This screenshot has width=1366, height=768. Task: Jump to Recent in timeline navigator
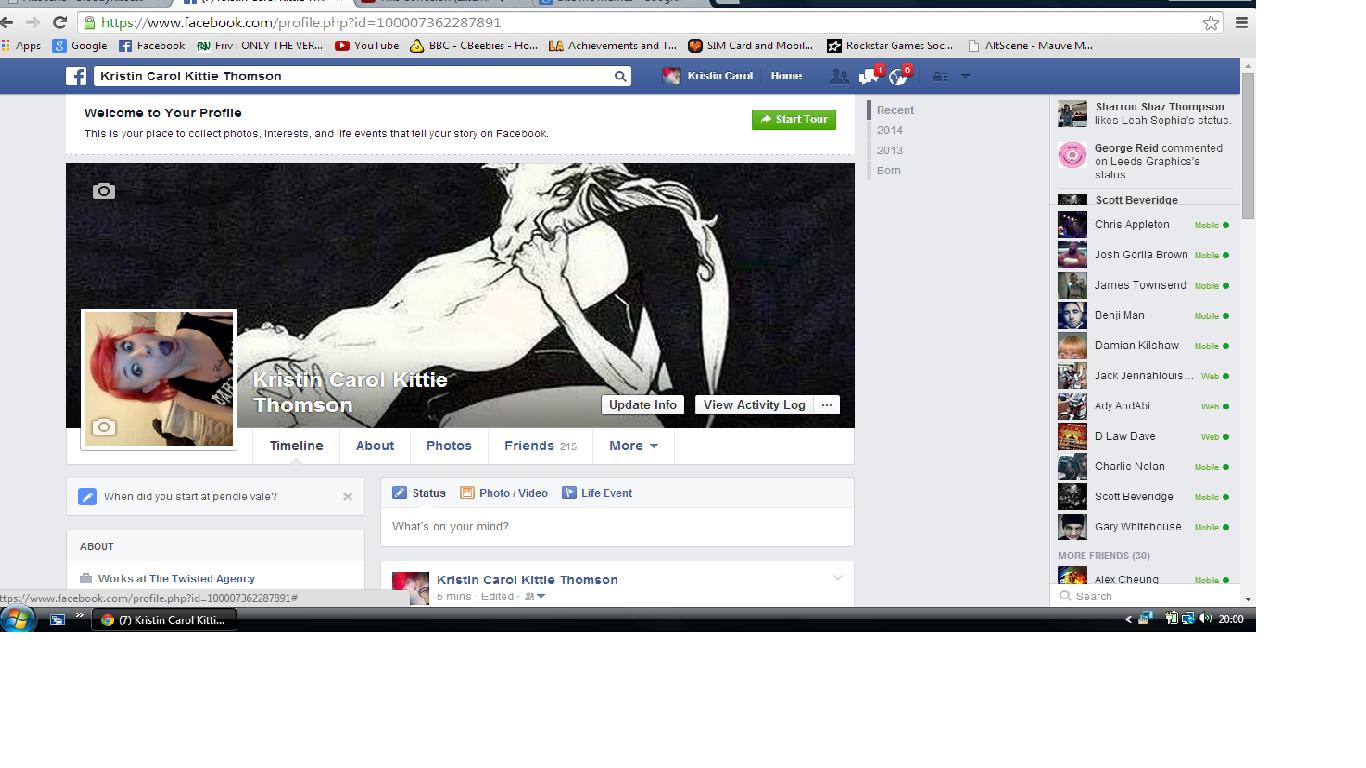(895, 110)
